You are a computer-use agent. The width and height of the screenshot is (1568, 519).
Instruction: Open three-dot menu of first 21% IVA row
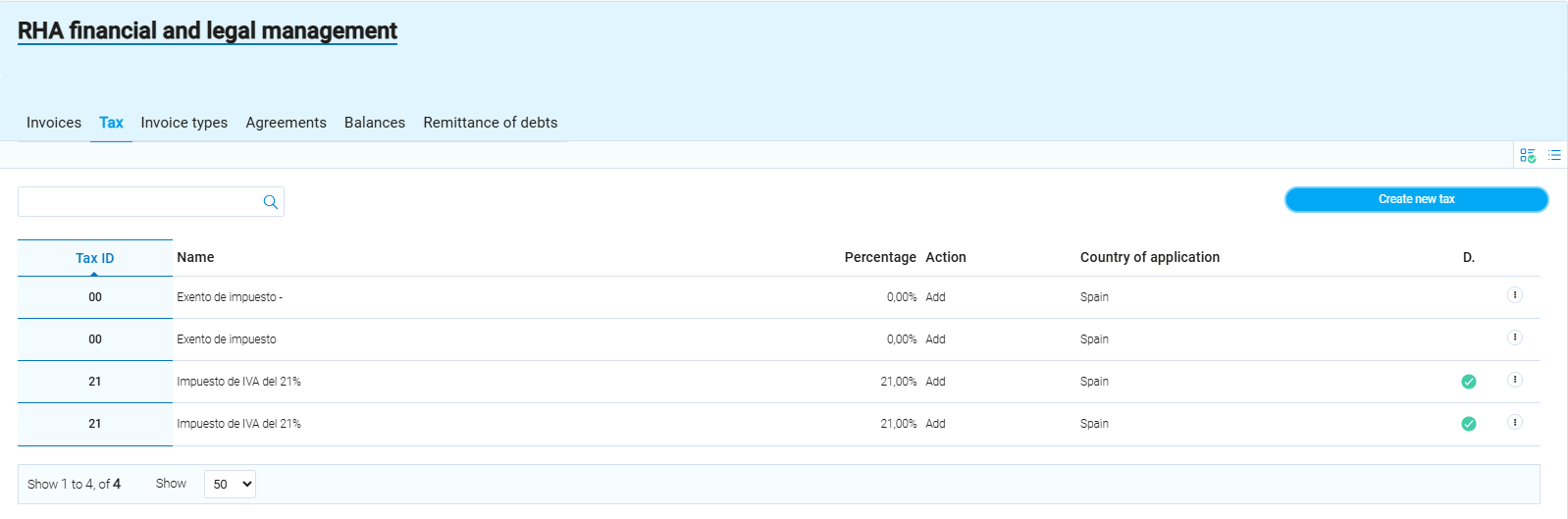pyautogui.click(x=1514, y=380)
